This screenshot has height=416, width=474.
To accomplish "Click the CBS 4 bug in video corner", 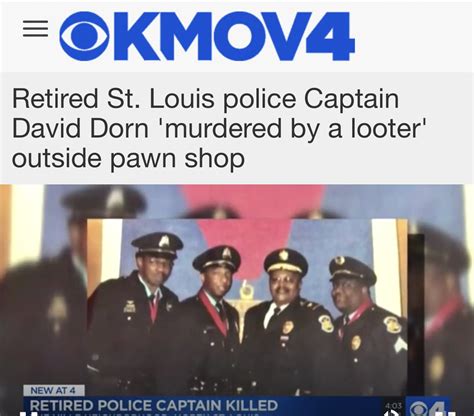I will 428,406.
